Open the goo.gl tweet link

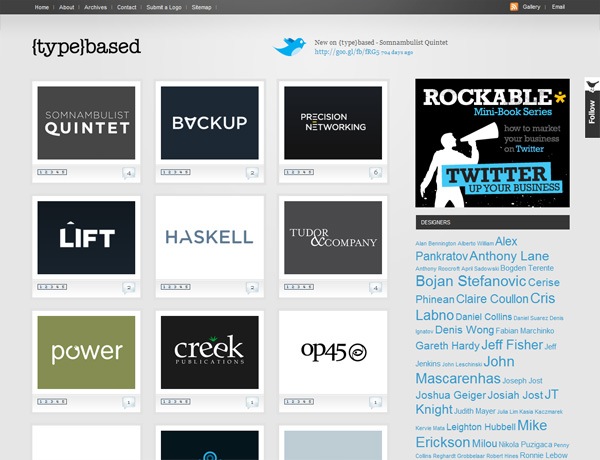(x=347, y=52)
